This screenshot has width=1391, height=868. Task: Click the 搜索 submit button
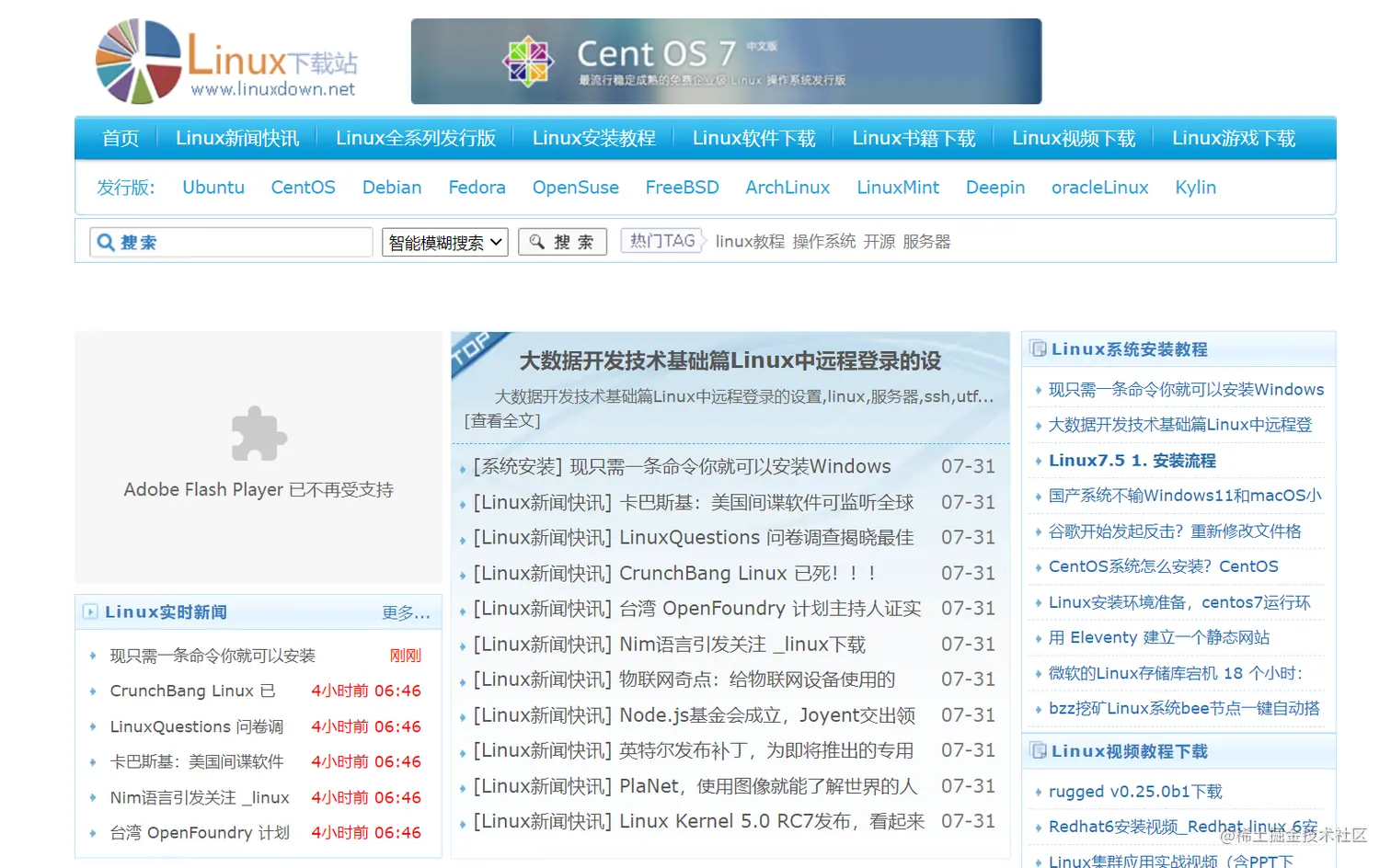[562, 242]
